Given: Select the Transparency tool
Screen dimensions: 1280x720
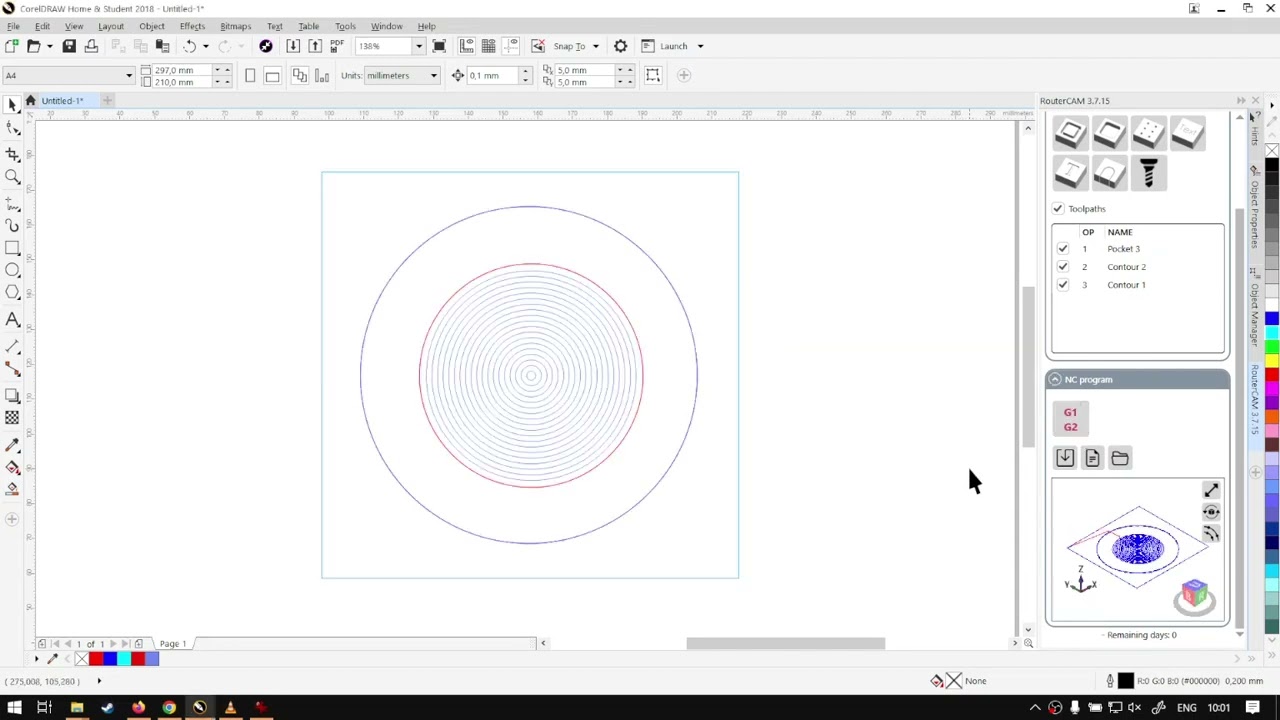Looking at the screenshot, I should click(12, 418).
